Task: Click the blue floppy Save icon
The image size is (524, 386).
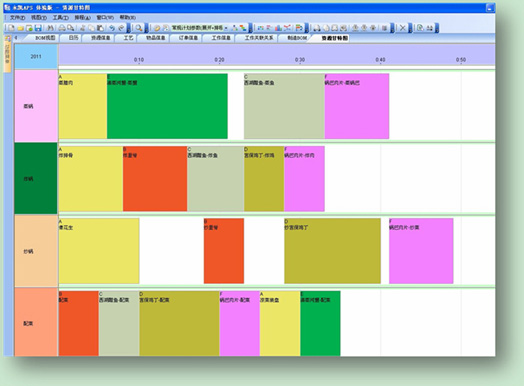Action: [38, 28]
